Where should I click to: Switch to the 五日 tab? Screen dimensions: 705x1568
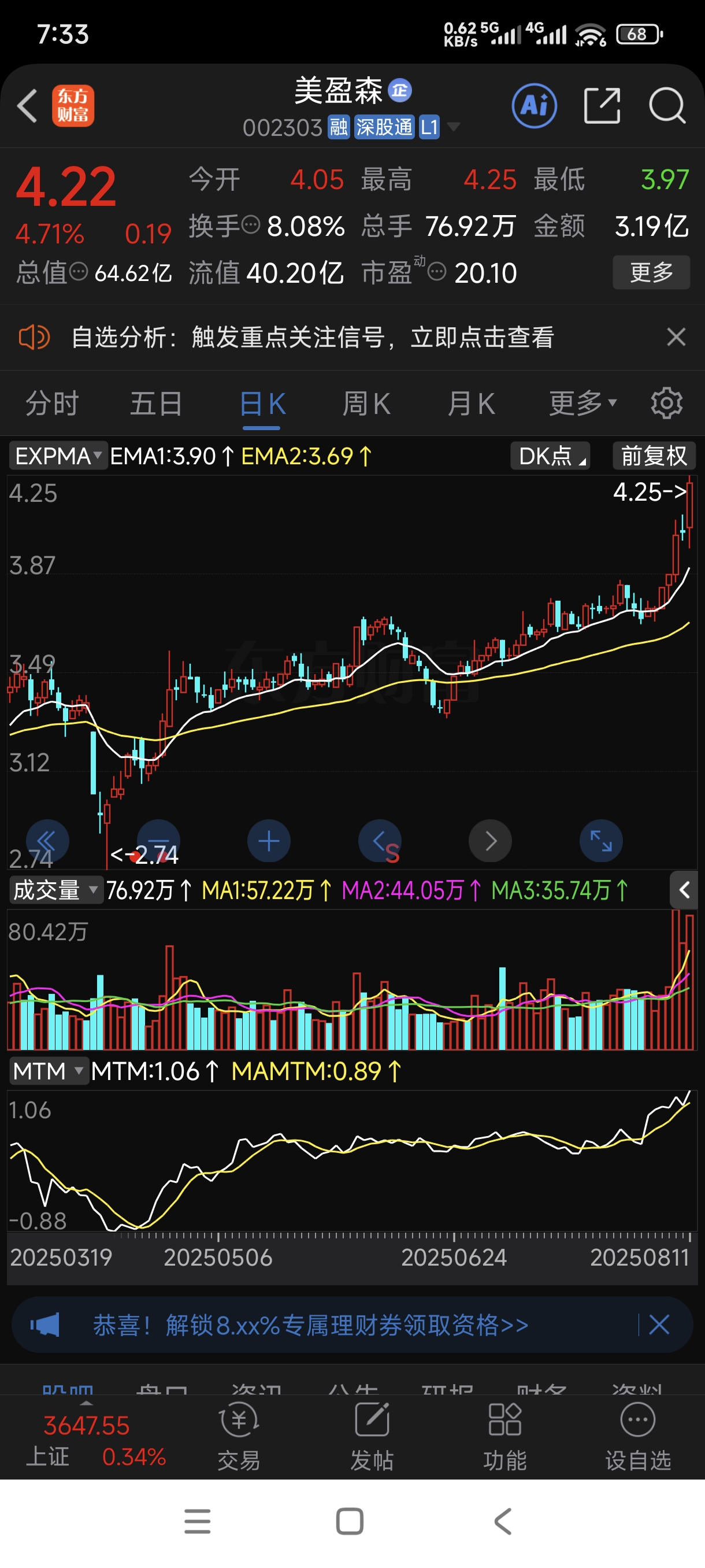pos(157,404)
